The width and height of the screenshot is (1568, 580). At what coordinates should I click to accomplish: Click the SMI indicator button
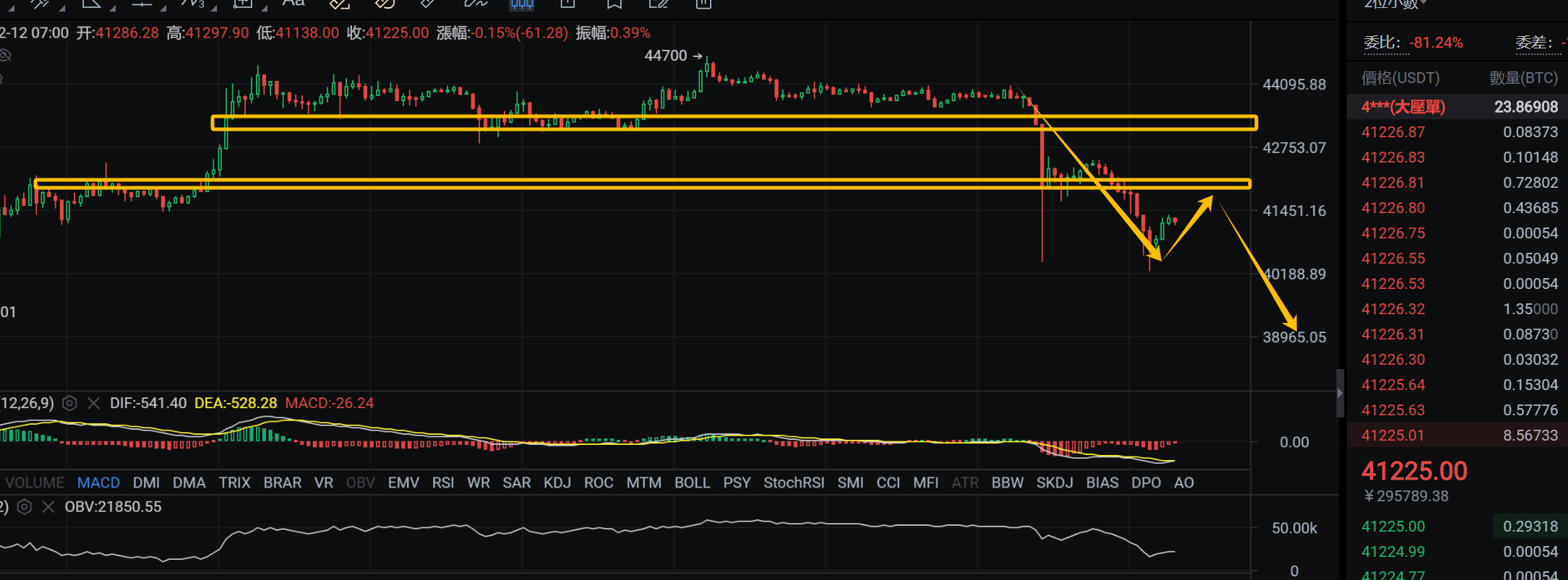click(851, 482)
